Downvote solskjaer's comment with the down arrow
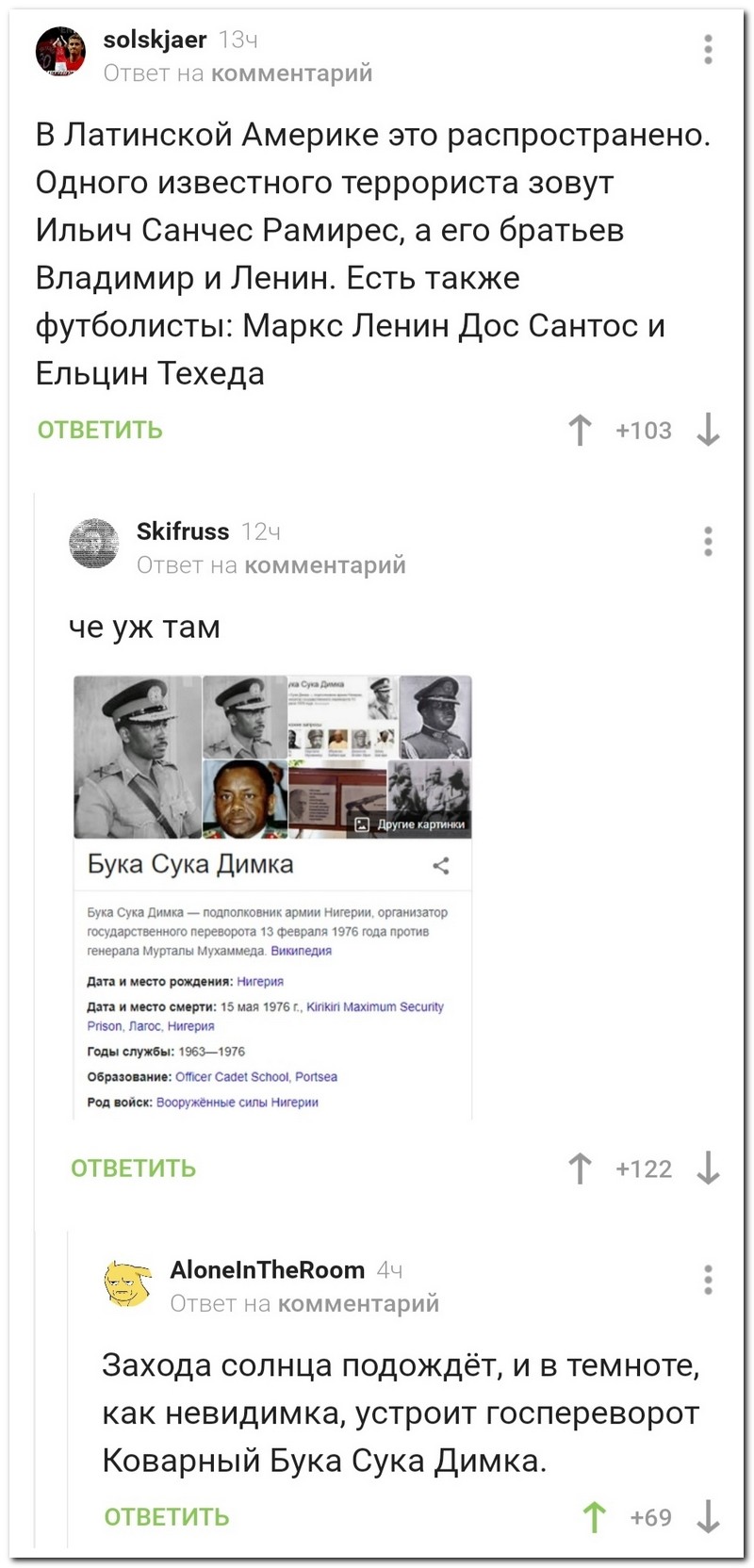 (x=708, y=431)
